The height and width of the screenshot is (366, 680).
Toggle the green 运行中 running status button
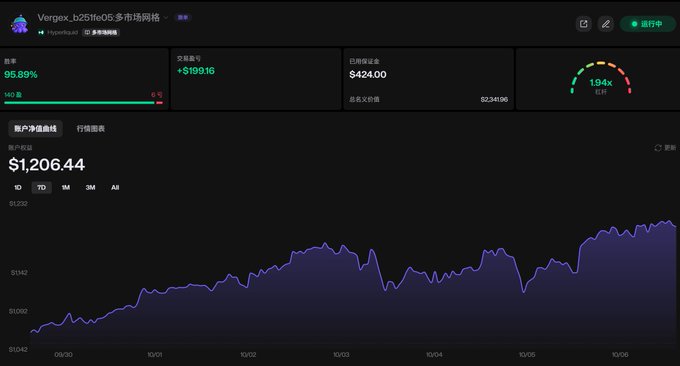coord(647,24)
